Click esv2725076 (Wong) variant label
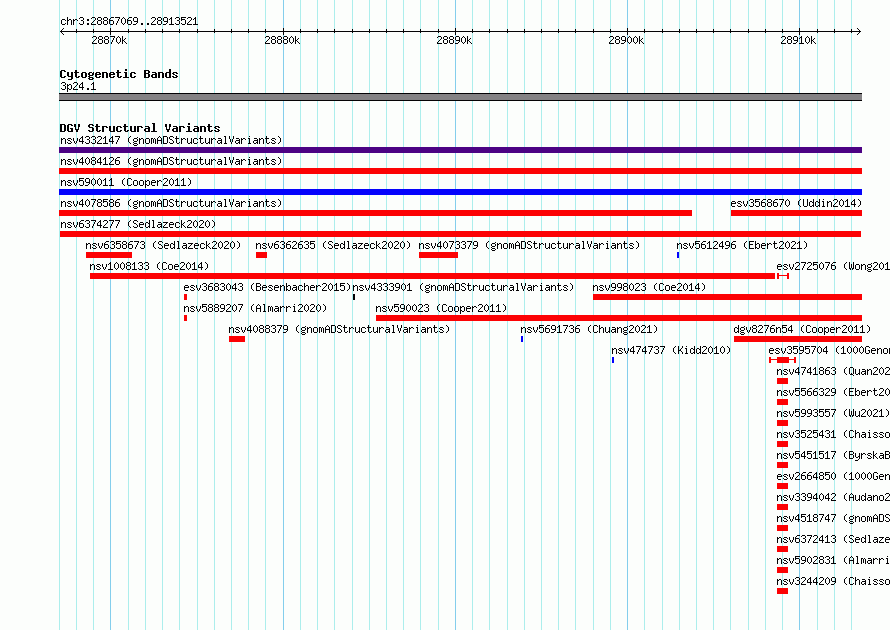Screen dimensions: 890x630 833,266
